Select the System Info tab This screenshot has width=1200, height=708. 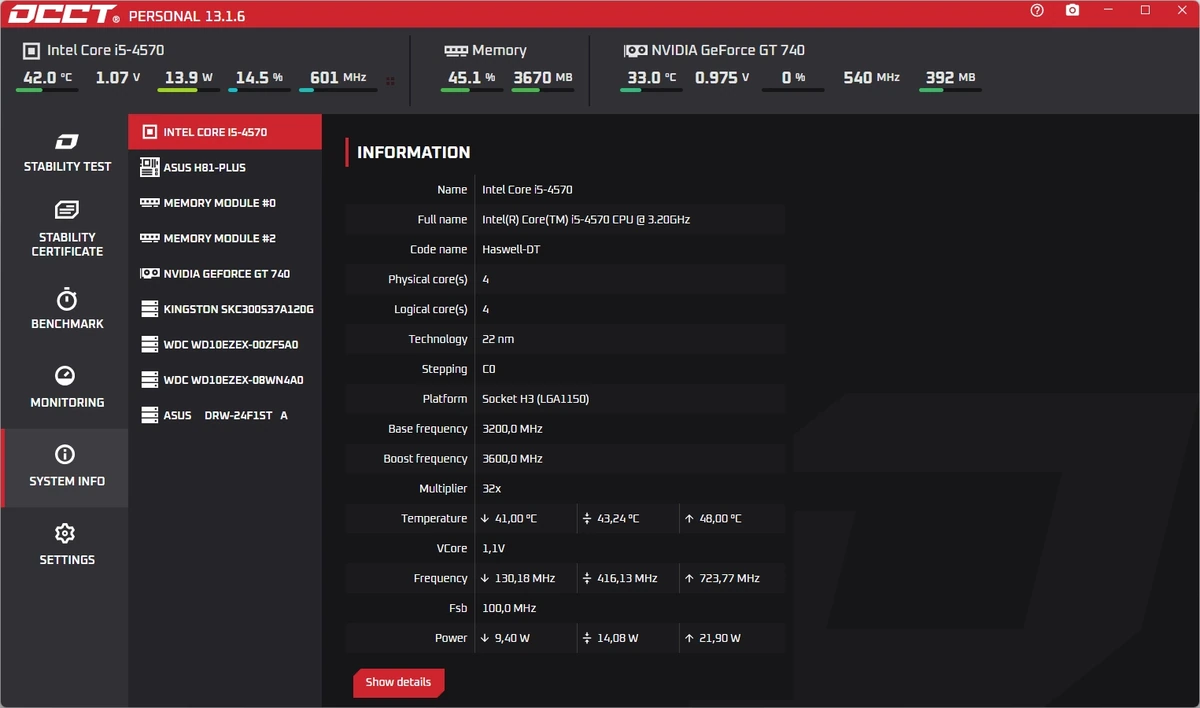[x=65, y=467]
